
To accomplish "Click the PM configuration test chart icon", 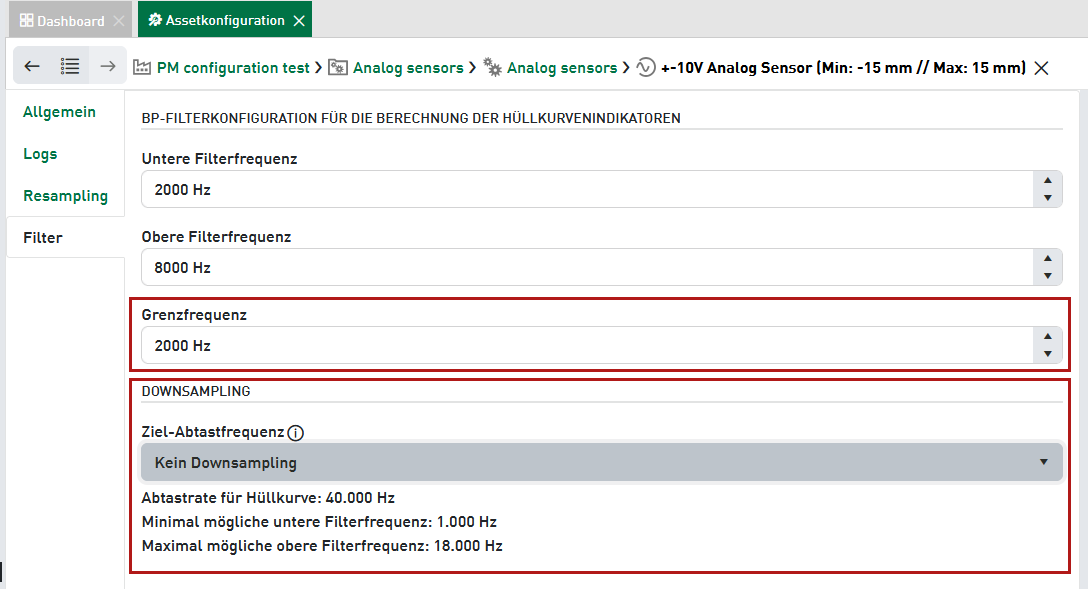I will click(x=142, y=67).
